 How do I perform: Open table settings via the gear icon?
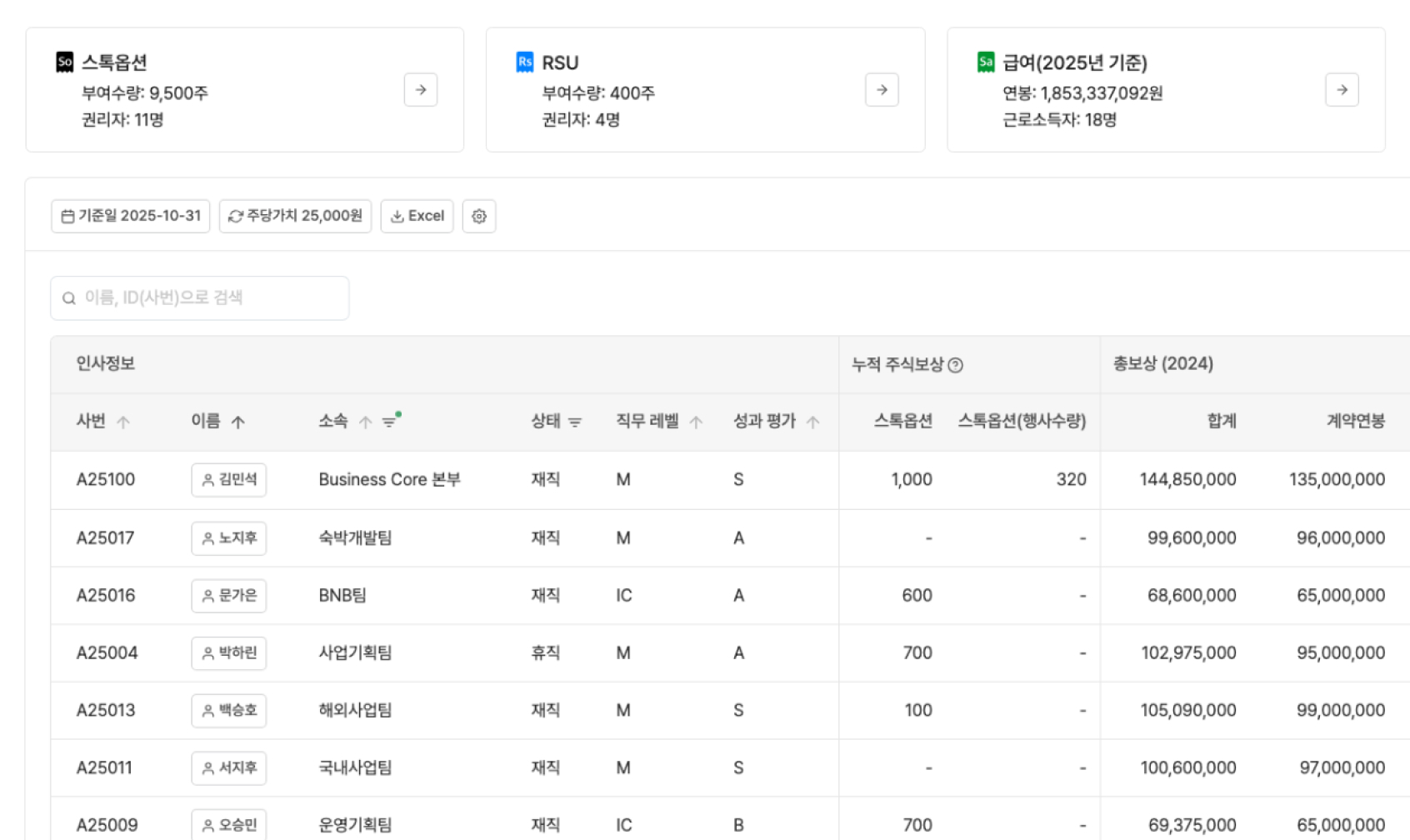pyautogui.click(x=479, y=216)
